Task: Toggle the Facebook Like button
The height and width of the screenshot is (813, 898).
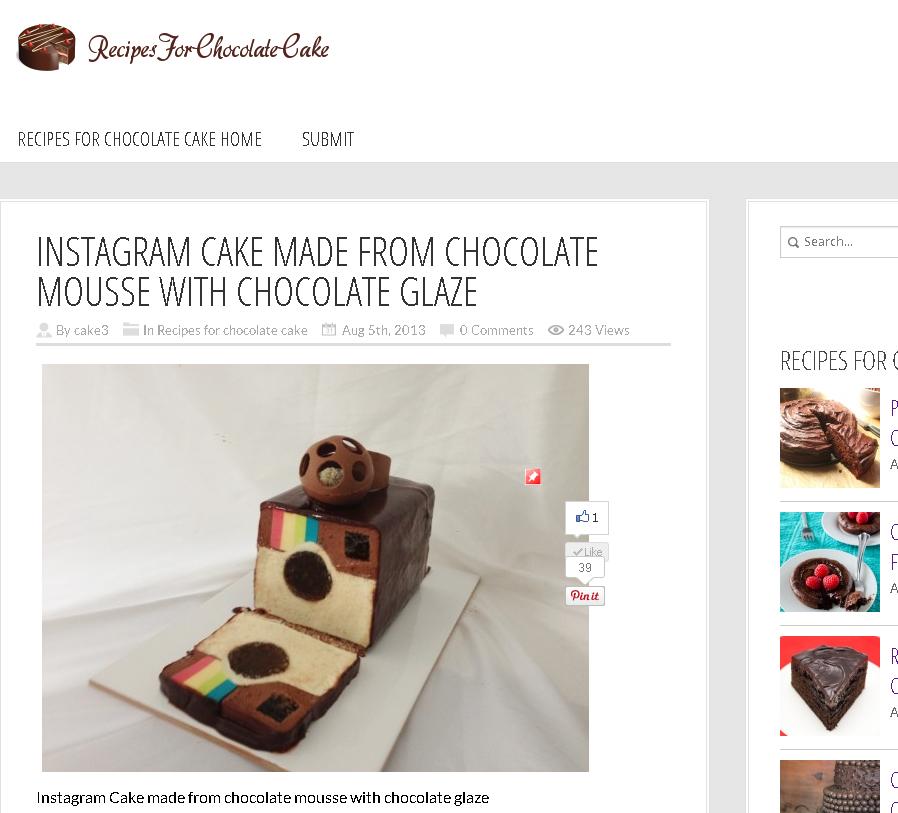Action: [587, 551]
